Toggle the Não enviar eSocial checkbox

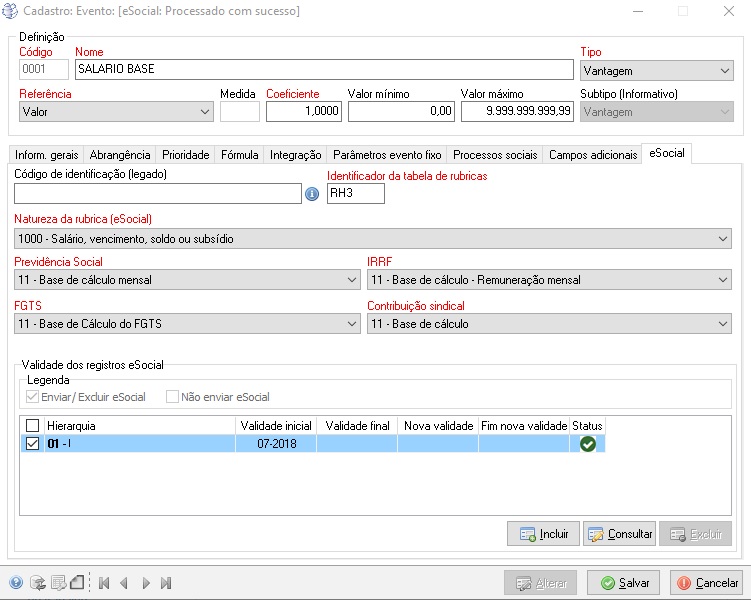(x=173, y=397)
